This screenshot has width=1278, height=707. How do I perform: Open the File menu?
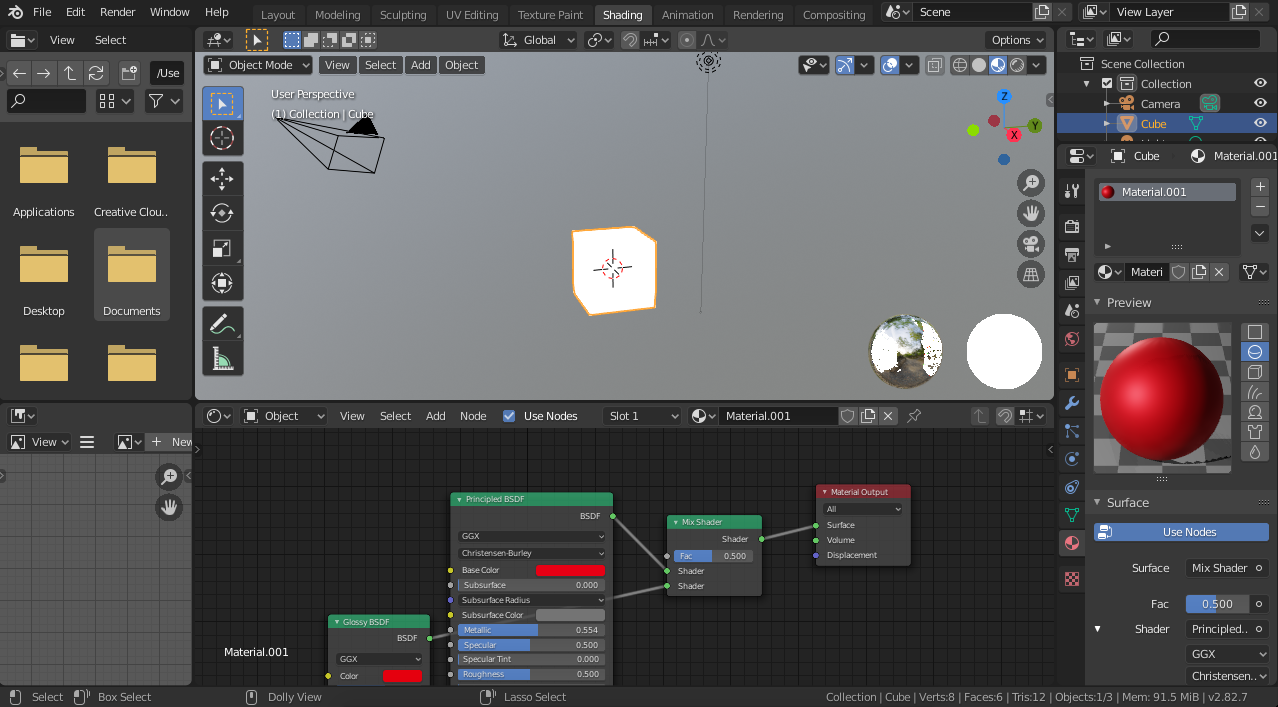tap(42, 12)
